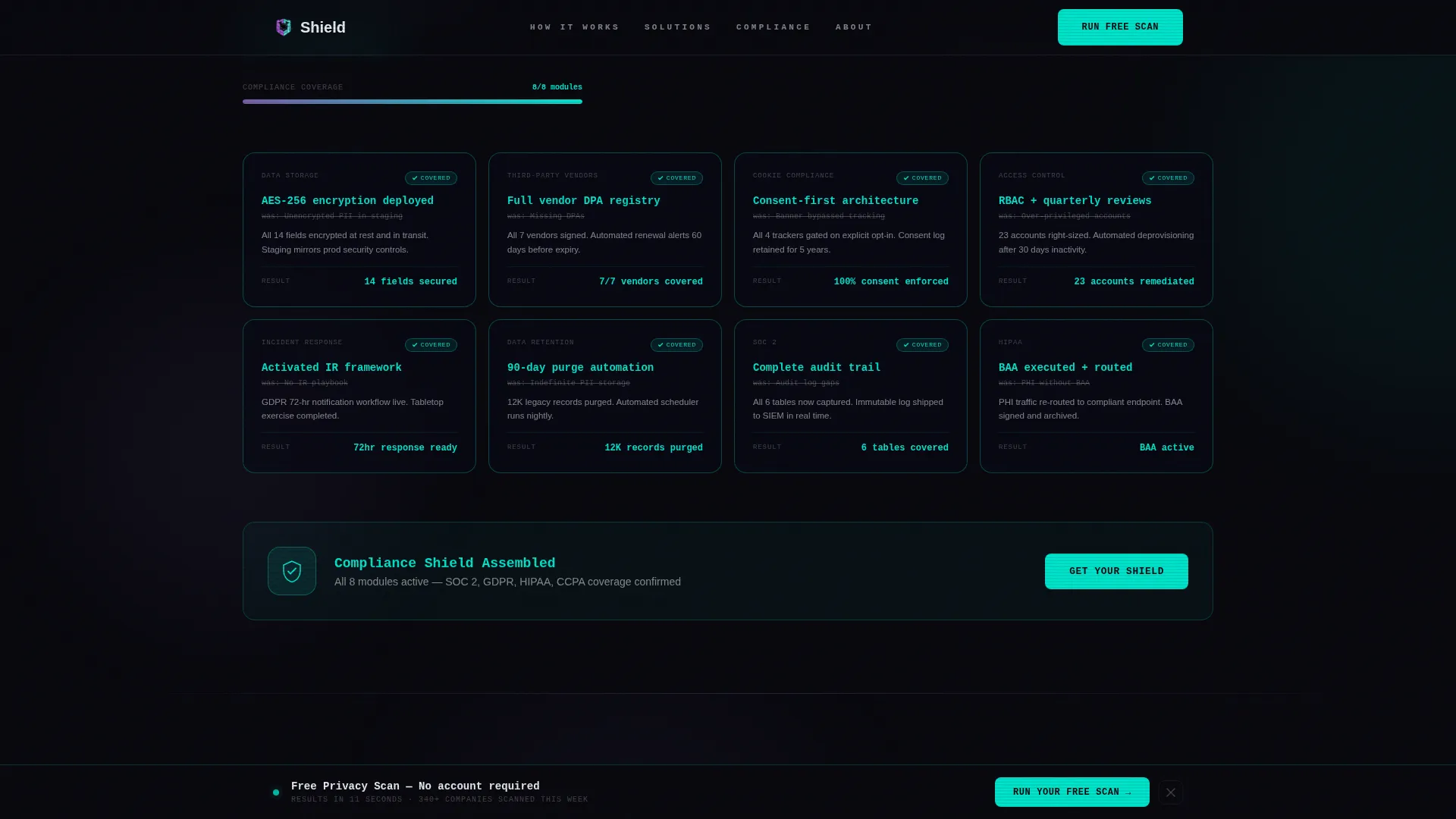This screenshot has width=1456, height=819.
Task: Click the Covered badge on Data Retention card
Action: click(x=676, y=345)
